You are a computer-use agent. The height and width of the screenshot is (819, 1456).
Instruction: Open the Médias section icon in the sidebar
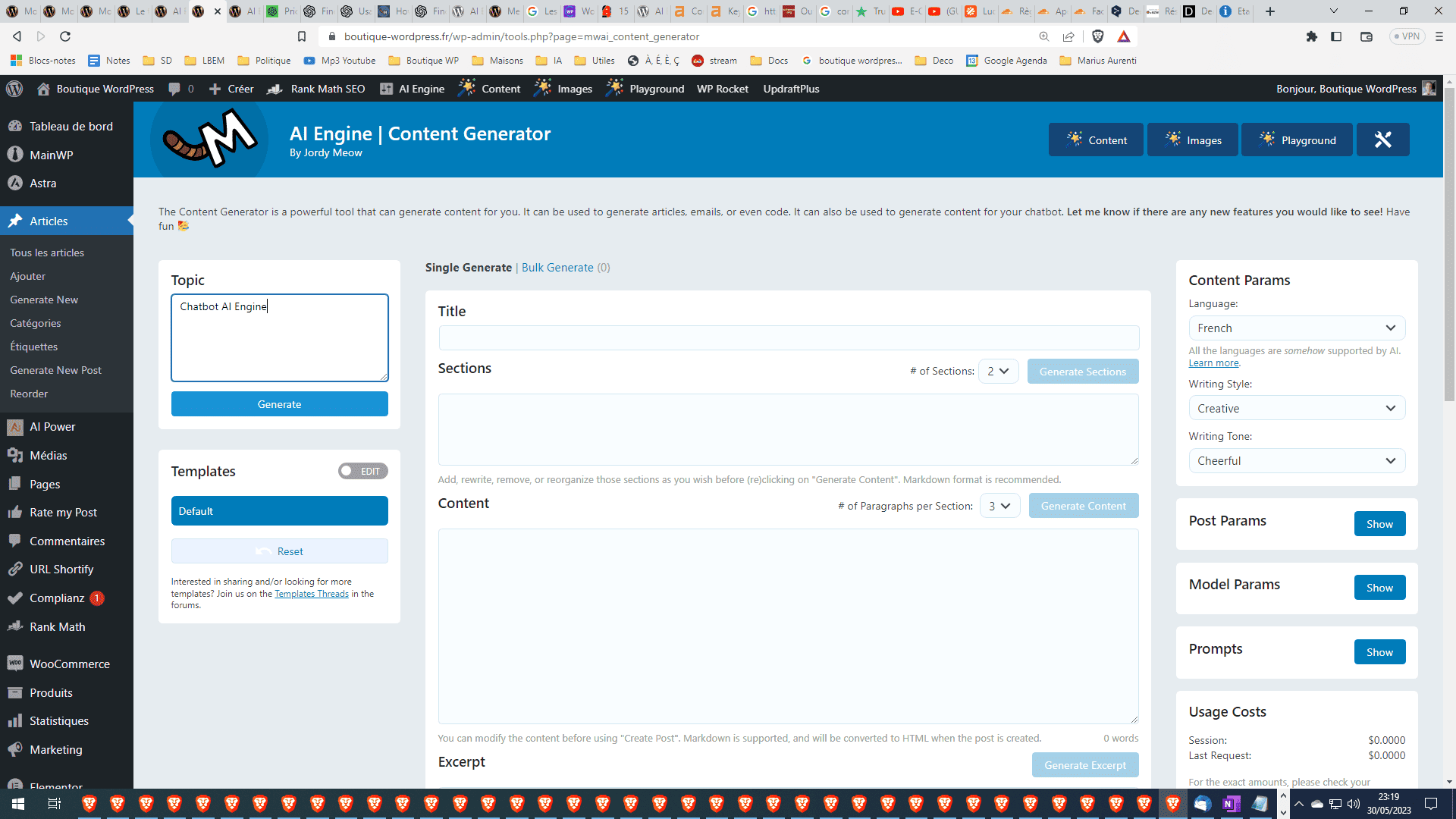(15, 455)
